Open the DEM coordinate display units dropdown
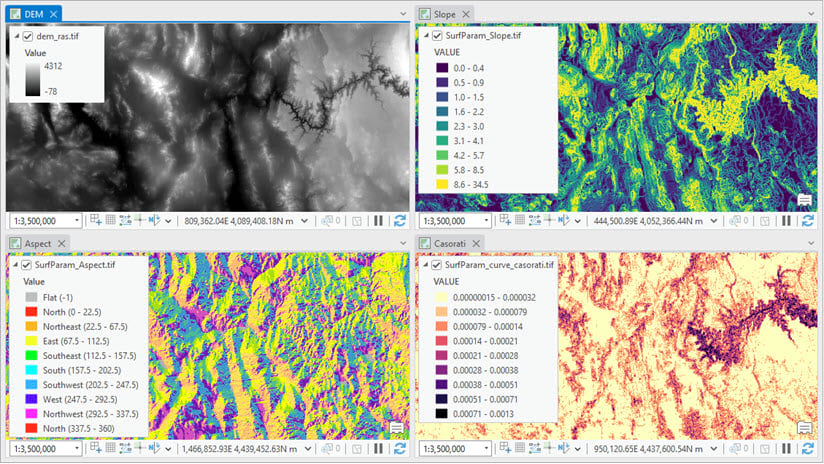The height and width of the screenshot is (464, 824). tap(304, 221)
